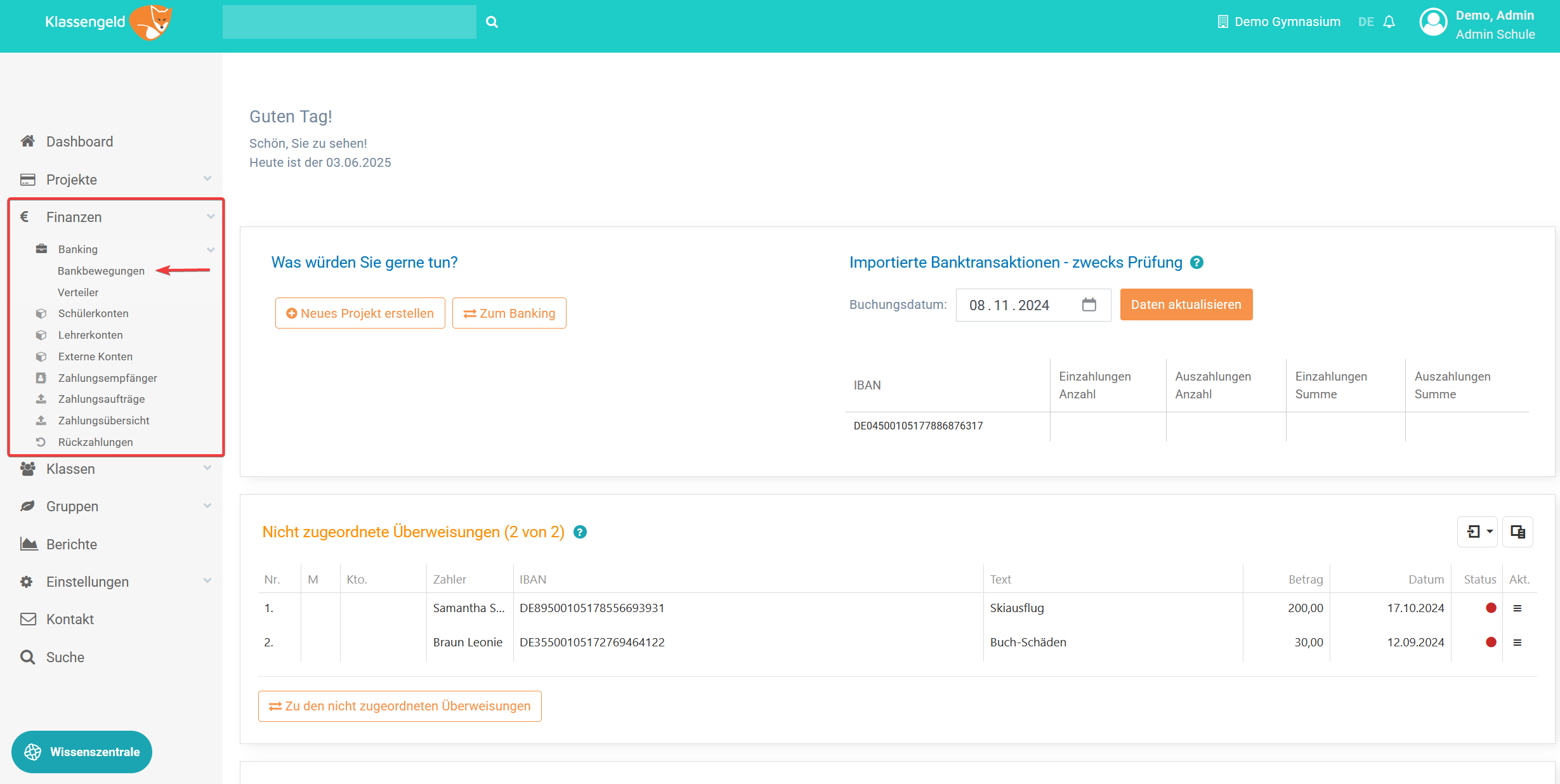
Task: Click the Buchungsdatum date field
Action: click(1033, 305)
